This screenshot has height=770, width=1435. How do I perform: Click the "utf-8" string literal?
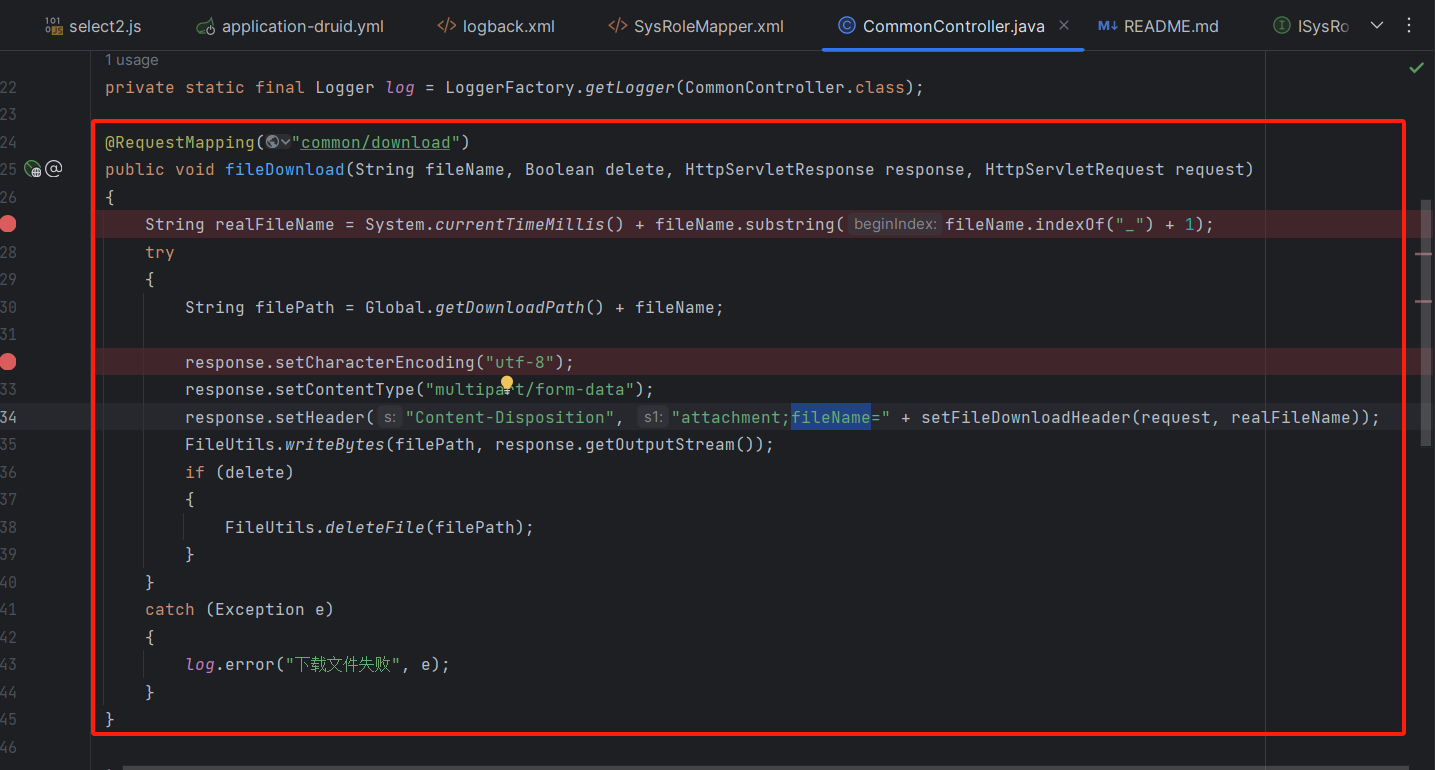[520, 362]
